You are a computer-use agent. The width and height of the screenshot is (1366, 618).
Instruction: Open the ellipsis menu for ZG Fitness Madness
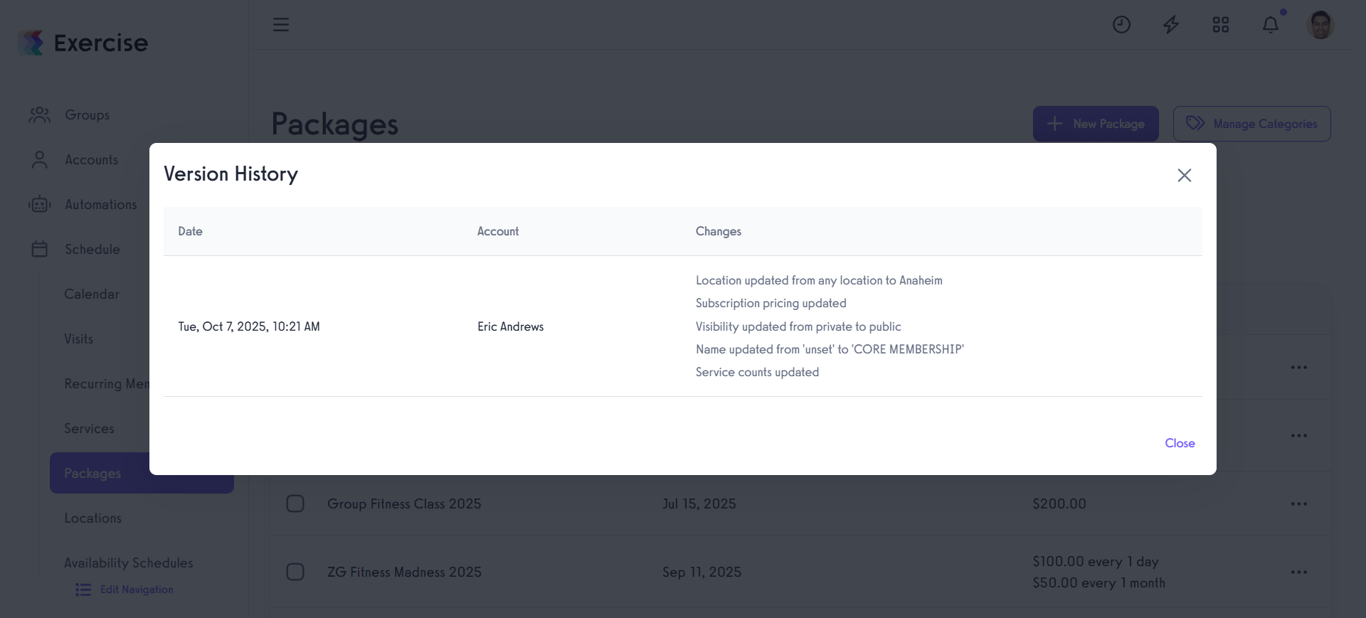[x=1298, y=571]
